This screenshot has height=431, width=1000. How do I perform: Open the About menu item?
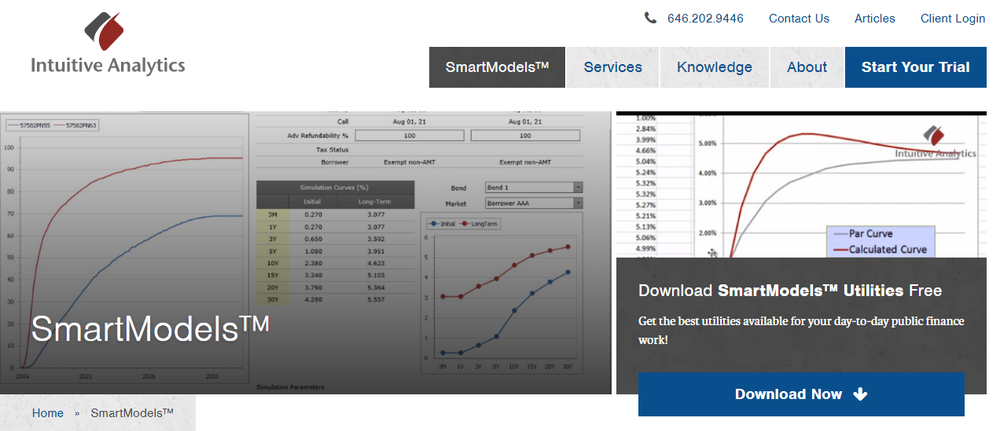(x=807, y=67)
